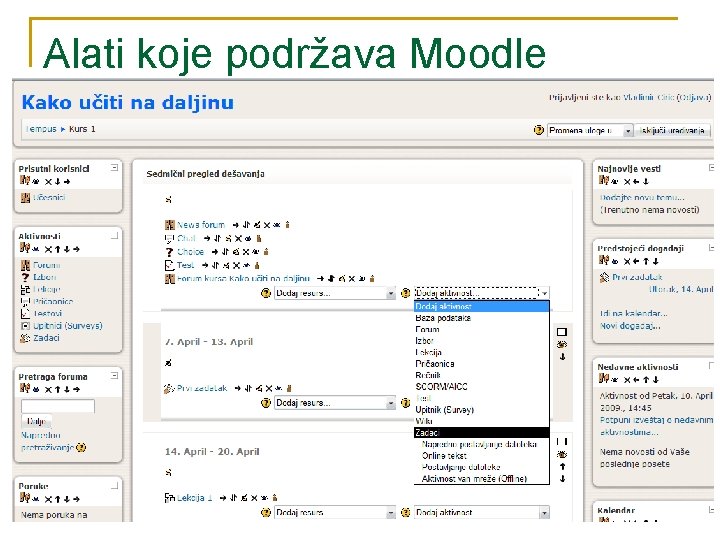This screenshot has height=540, width=720.
Task: Open Zadaci link in Aktivnosti block
Action: [x=46, y=338]
